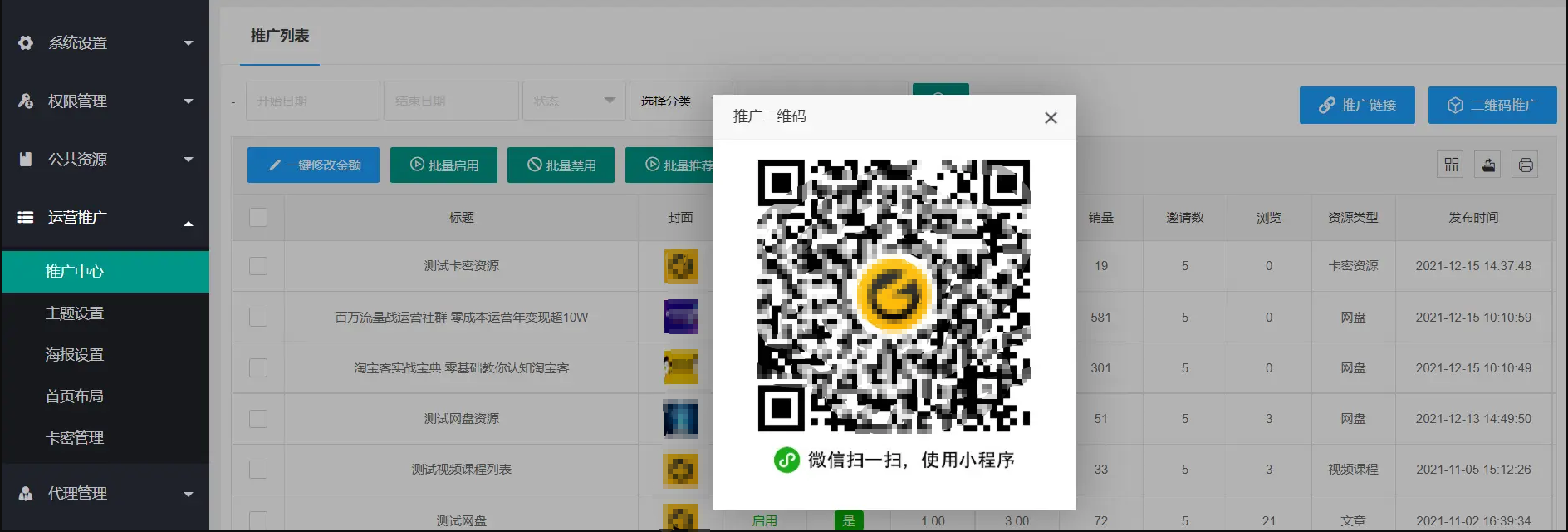Click the 卡密资源 resource type cell

tap(1353, 266)
